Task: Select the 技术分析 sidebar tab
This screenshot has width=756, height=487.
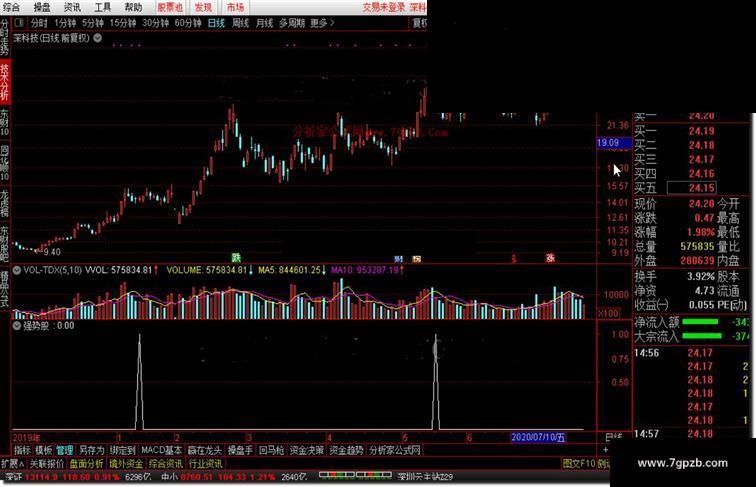Action: point(5,81)
